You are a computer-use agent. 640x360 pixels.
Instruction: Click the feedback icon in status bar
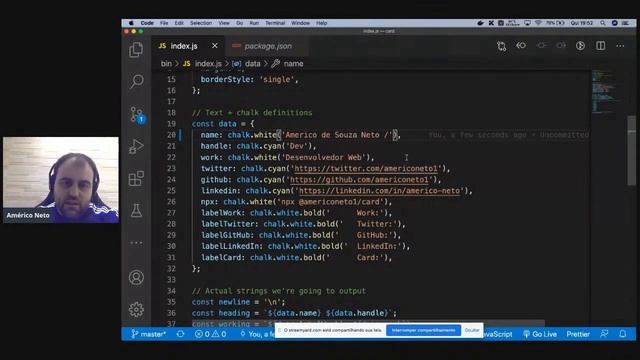[x=604, y=334]
